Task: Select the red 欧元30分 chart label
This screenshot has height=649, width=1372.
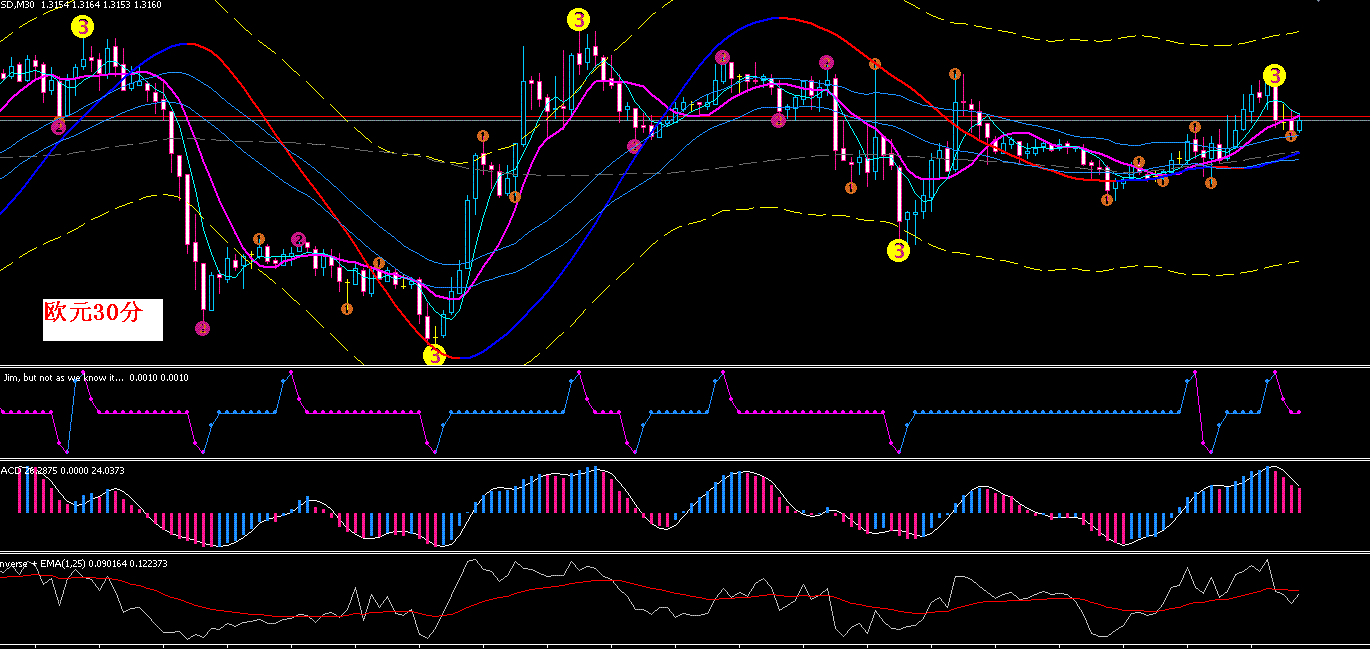Action: point(94,312)
